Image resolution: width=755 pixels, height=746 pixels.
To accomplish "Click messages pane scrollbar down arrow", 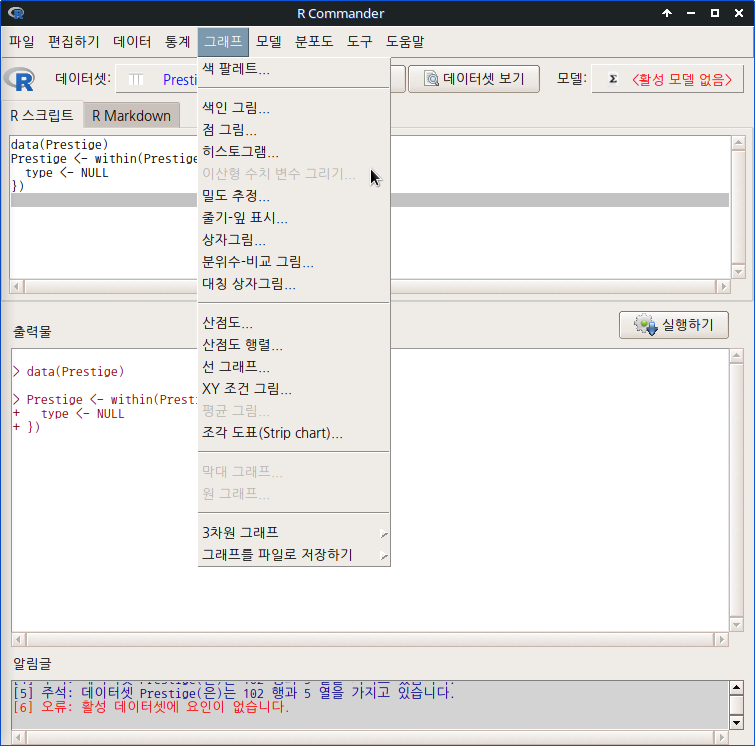I will pyautogui.click(x=736, y=722).
